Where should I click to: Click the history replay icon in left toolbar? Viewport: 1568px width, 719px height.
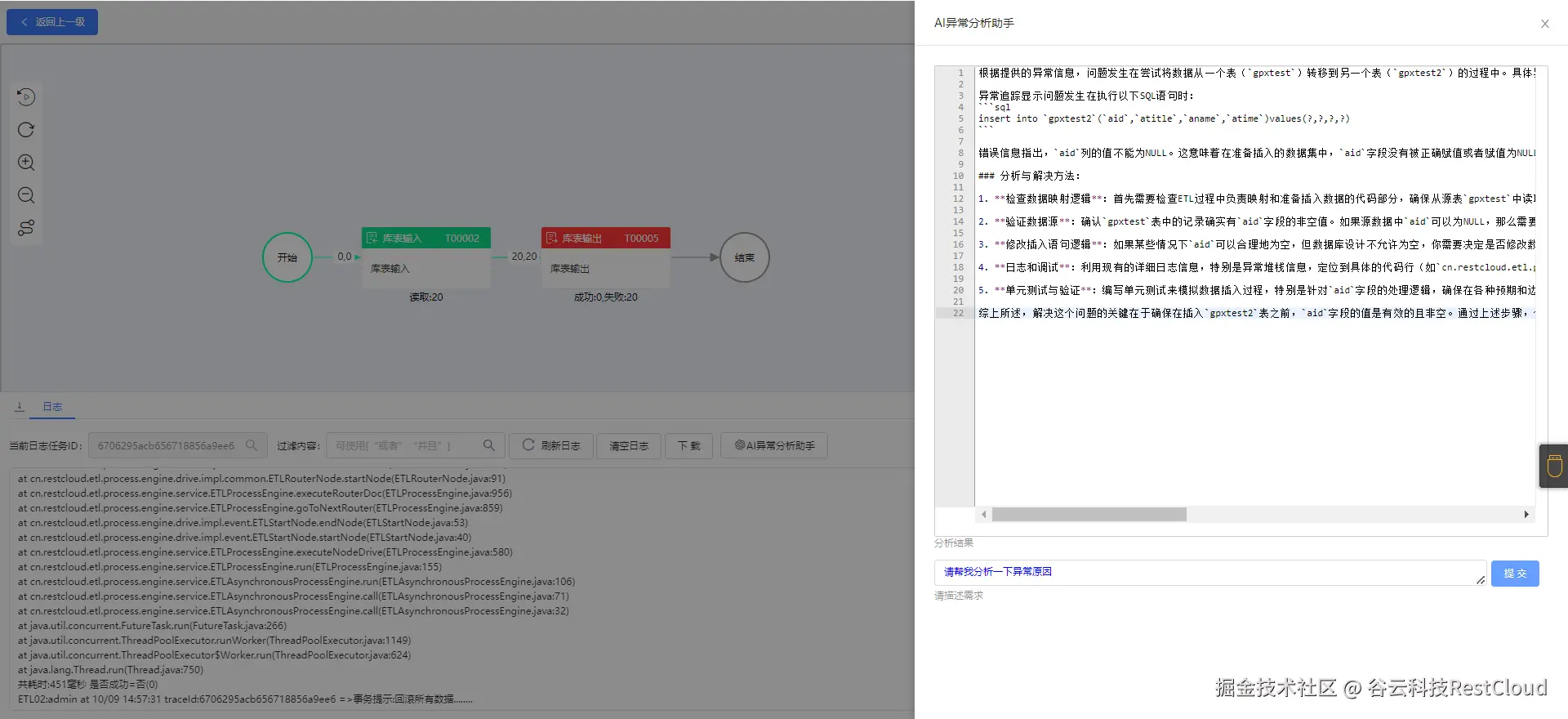click(x=26, y=97)
